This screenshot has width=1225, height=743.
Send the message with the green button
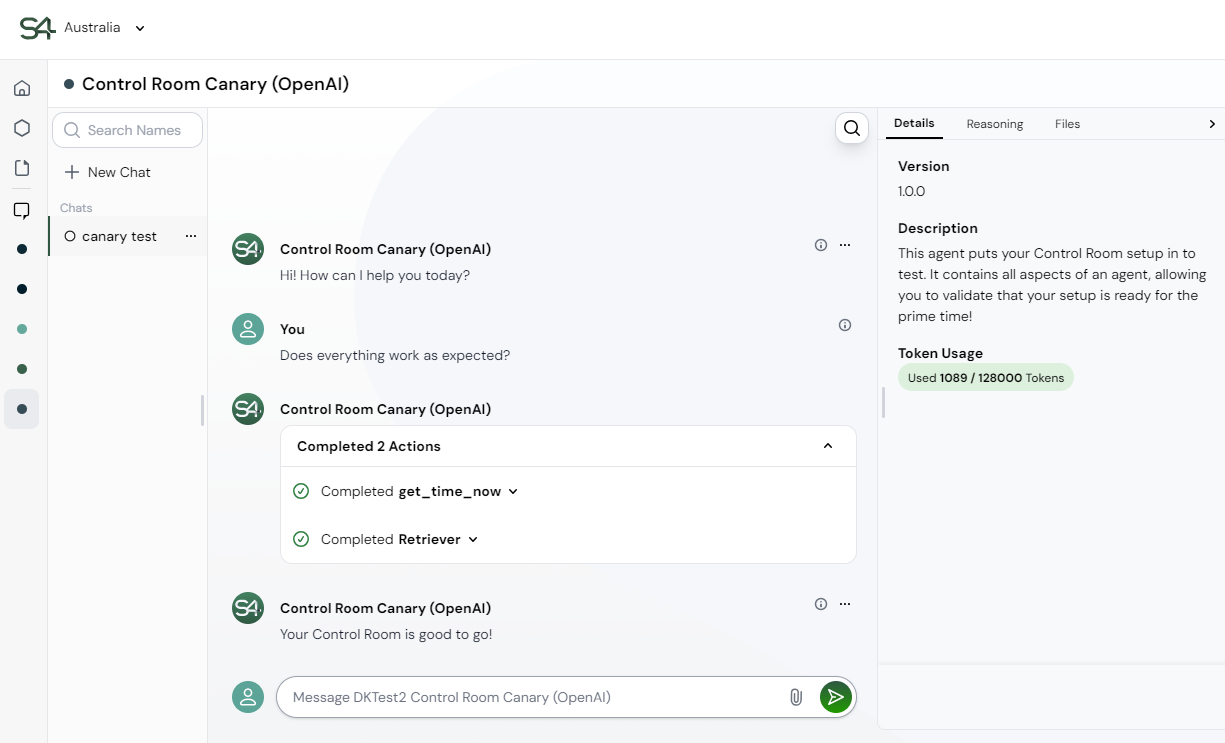[836, 697]
